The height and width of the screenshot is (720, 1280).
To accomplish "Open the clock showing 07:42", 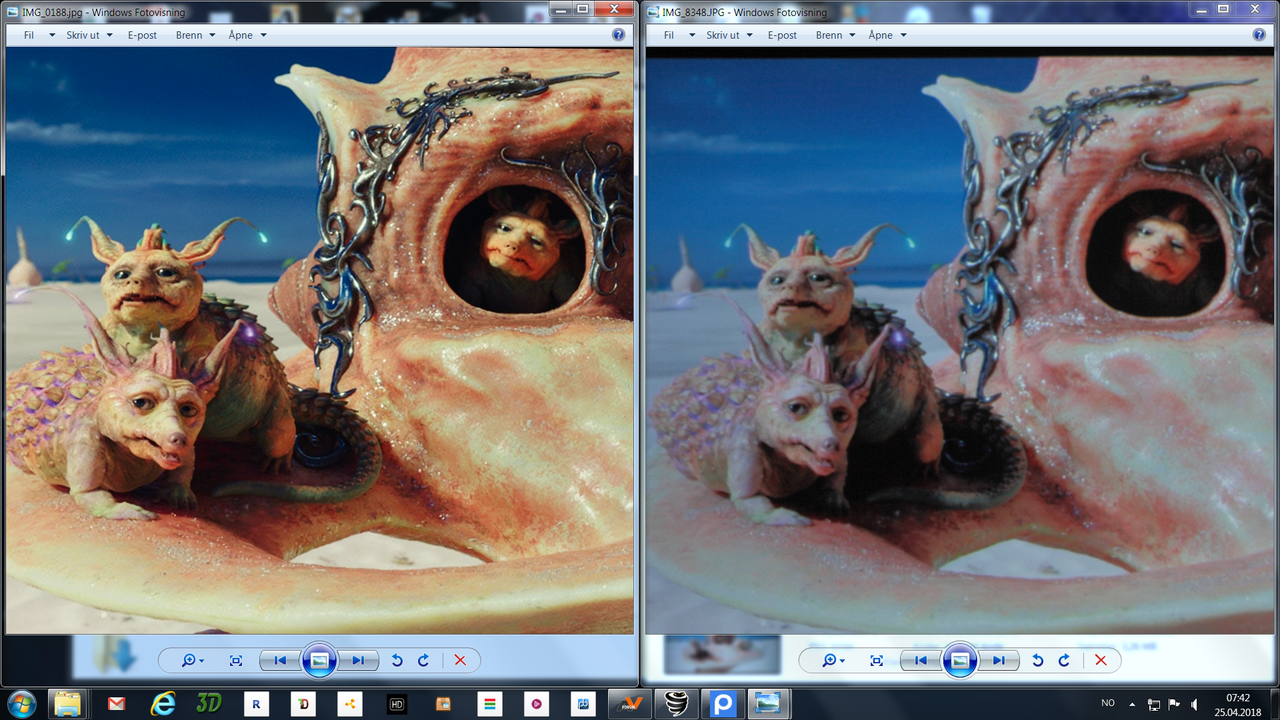I will (x=1238, y=703).
